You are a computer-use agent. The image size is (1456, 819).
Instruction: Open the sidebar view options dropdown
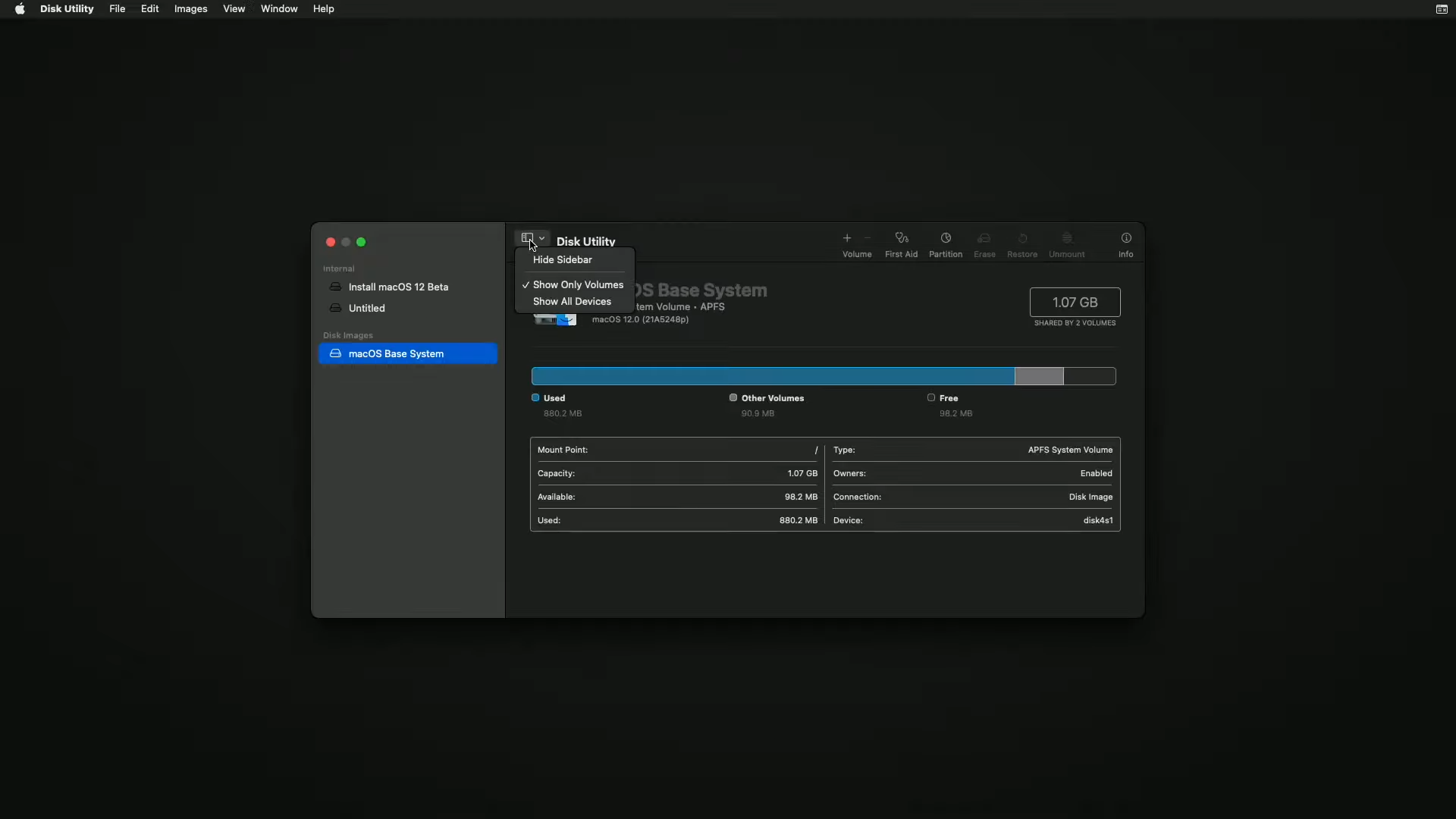tap(533, 237)
